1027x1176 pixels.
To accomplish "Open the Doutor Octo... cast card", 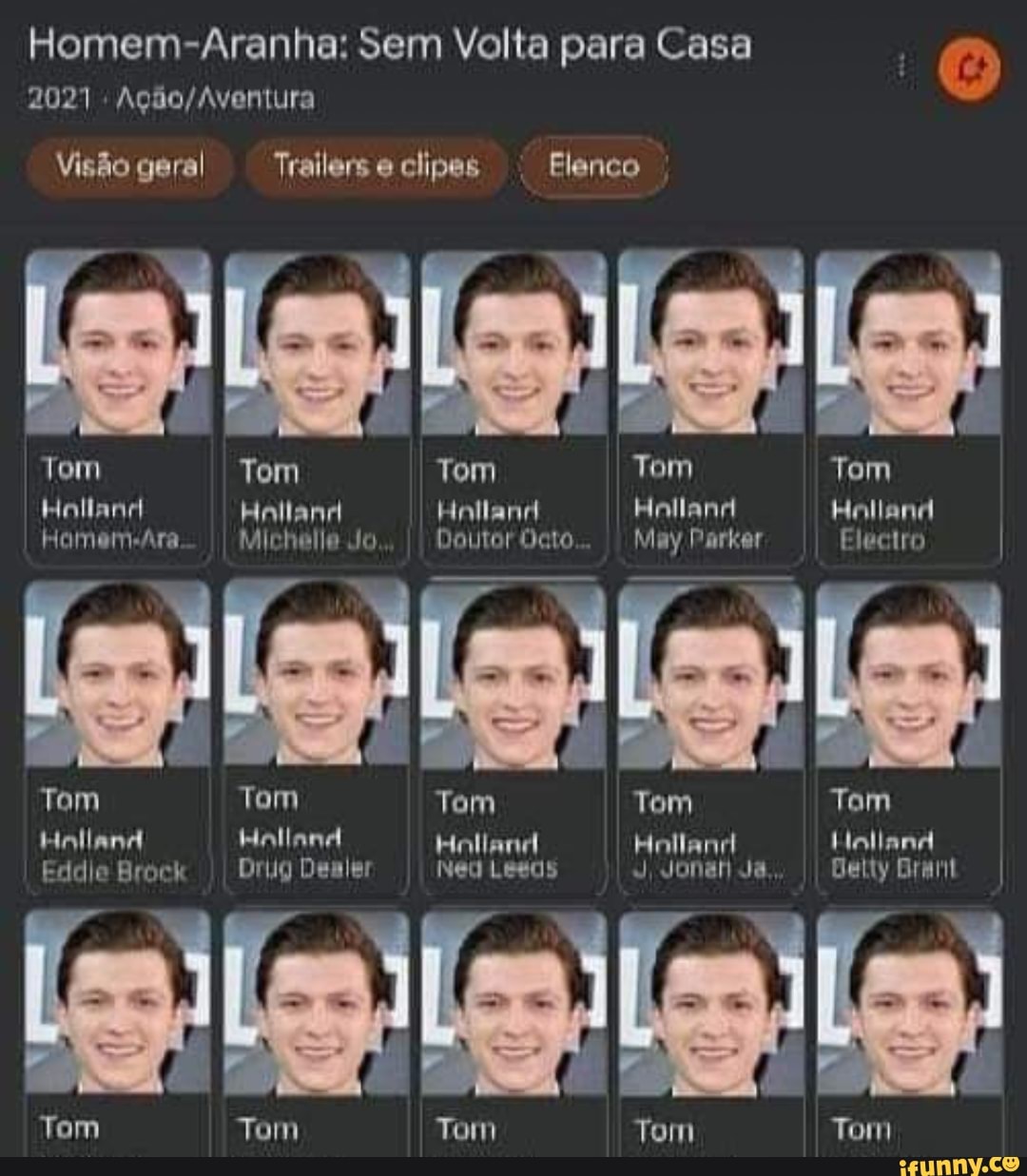I will pyautogui.click(x=513, y=408).
